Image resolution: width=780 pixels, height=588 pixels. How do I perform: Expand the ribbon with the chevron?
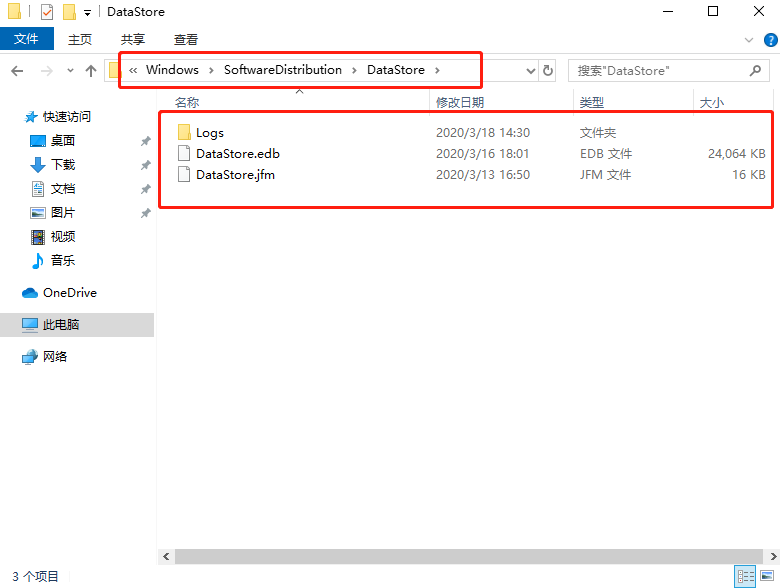(750, 39)
